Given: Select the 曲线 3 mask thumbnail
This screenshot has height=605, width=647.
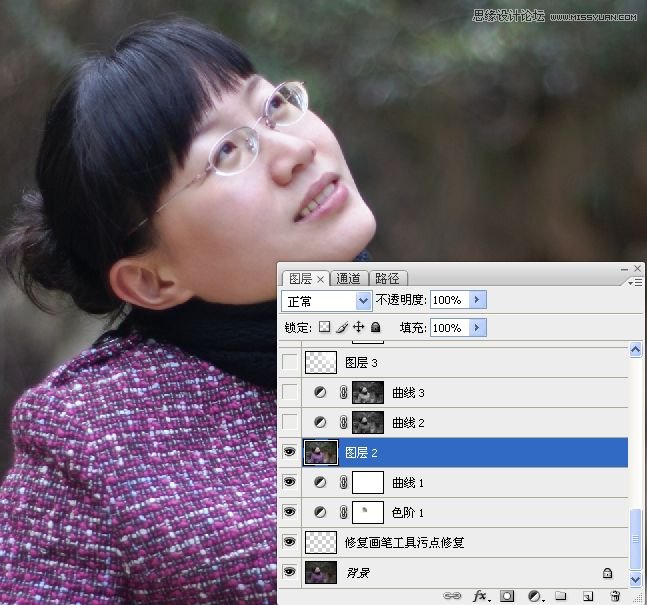Looking at the screenshot, I should pyautogui.click(x=368, y=392).
